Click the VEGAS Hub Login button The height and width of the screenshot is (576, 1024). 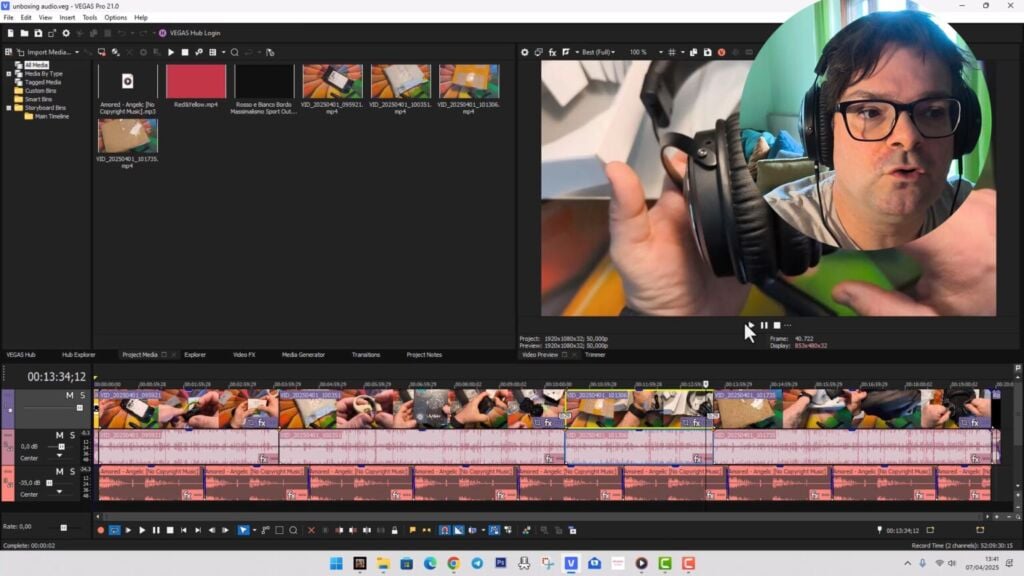click(189, 33)
